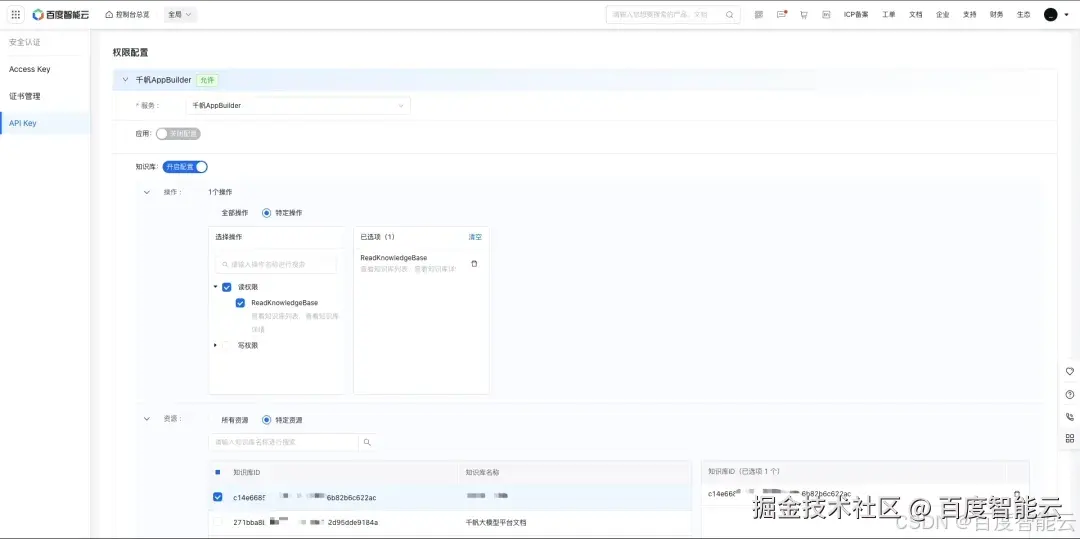Delete ReadKnowledgeBase from selected items
The image size is (1080, 539).
click(x=474, y=264)
